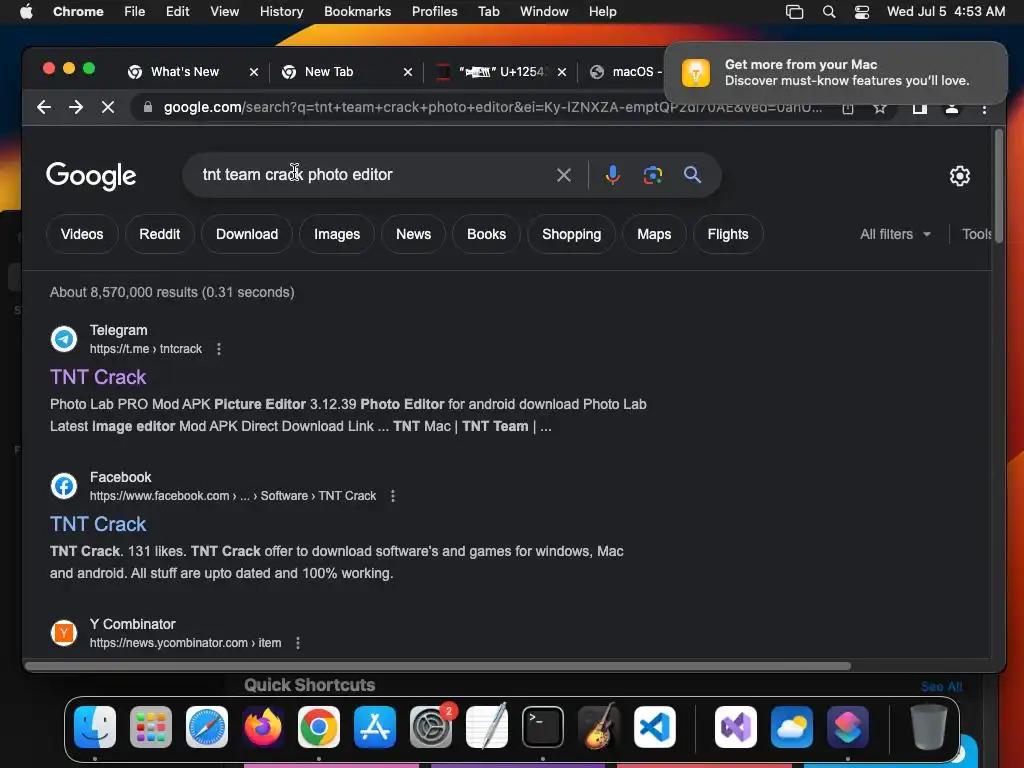The image size is (1024, 768).
Task: Open Terminal from the Dock
Action: point(543,727)
